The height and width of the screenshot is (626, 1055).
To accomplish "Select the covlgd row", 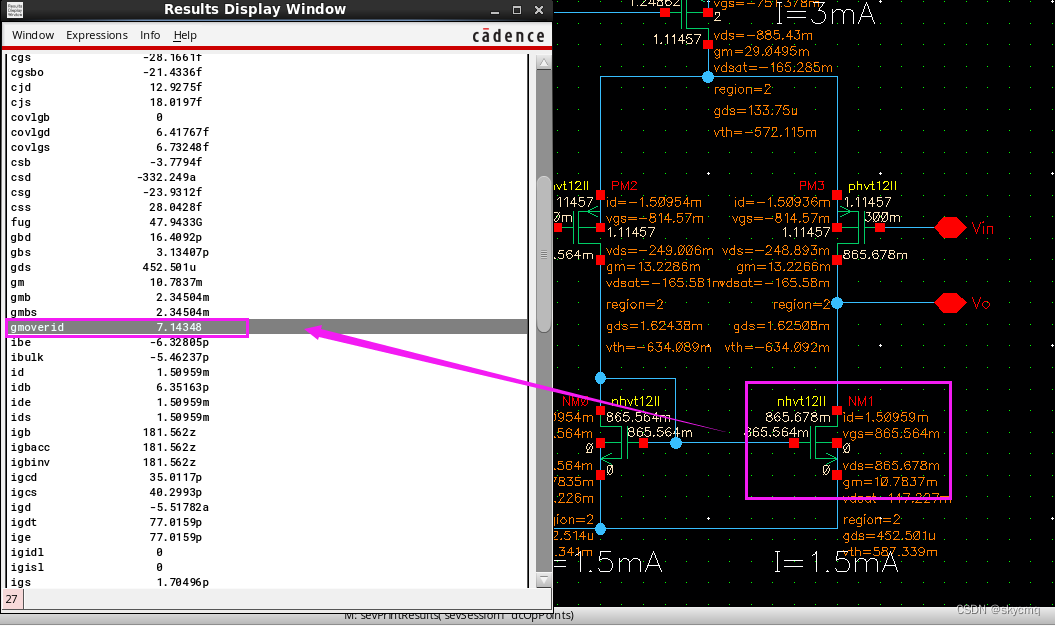I will (266, 132).
